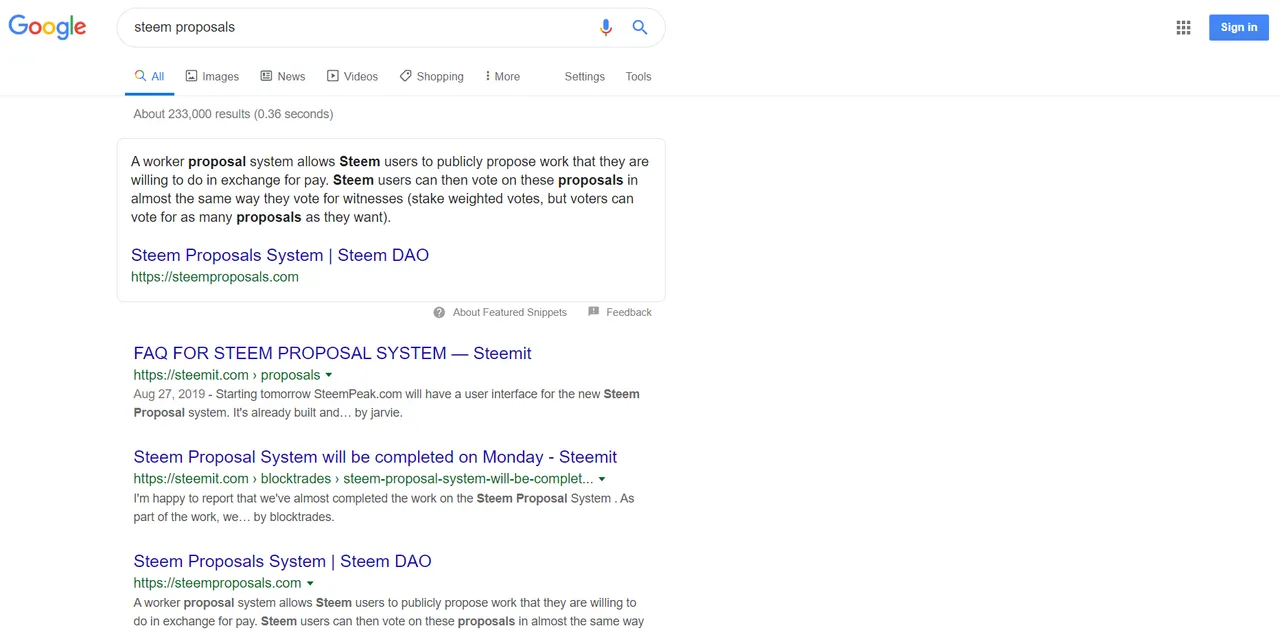The image size is (1280, 631).
Task: Click the steemit.com › blocktrades URL text
Action: (x=363, y=479)
